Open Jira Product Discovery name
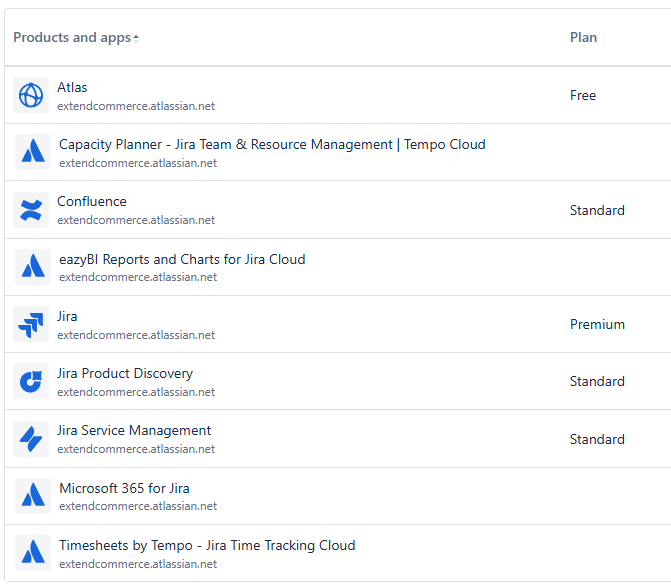671x584 pixels. 125,374
